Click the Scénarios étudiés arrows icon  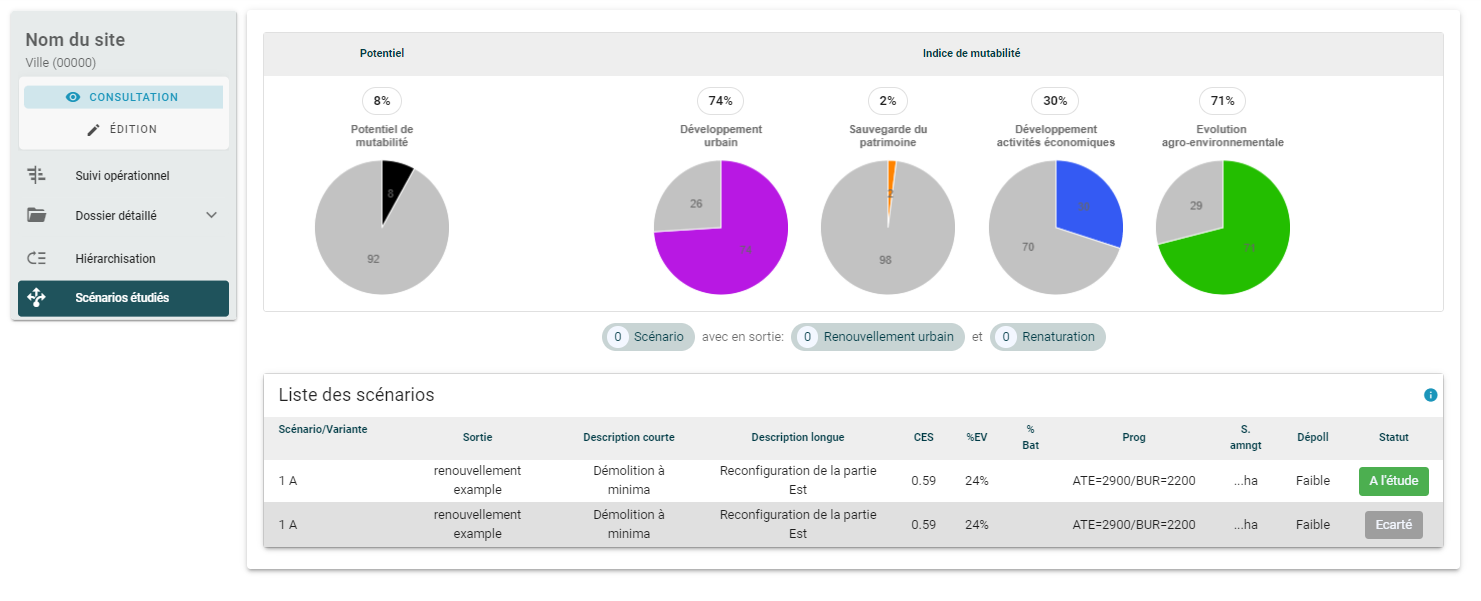37,298
